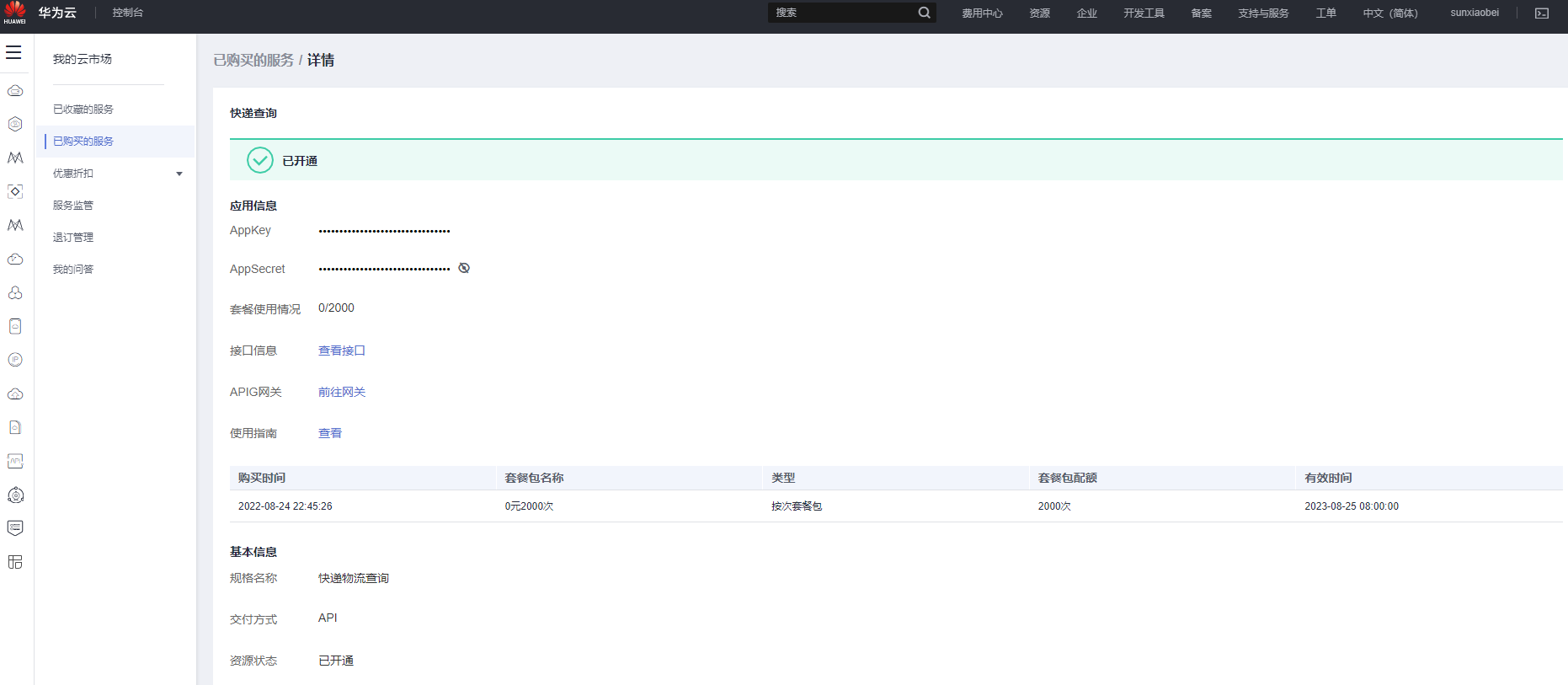Screen dimensions: 1568x685
Task: Open the 中文 (简体) language dropdown
Action: click(x=1390, y=13)
